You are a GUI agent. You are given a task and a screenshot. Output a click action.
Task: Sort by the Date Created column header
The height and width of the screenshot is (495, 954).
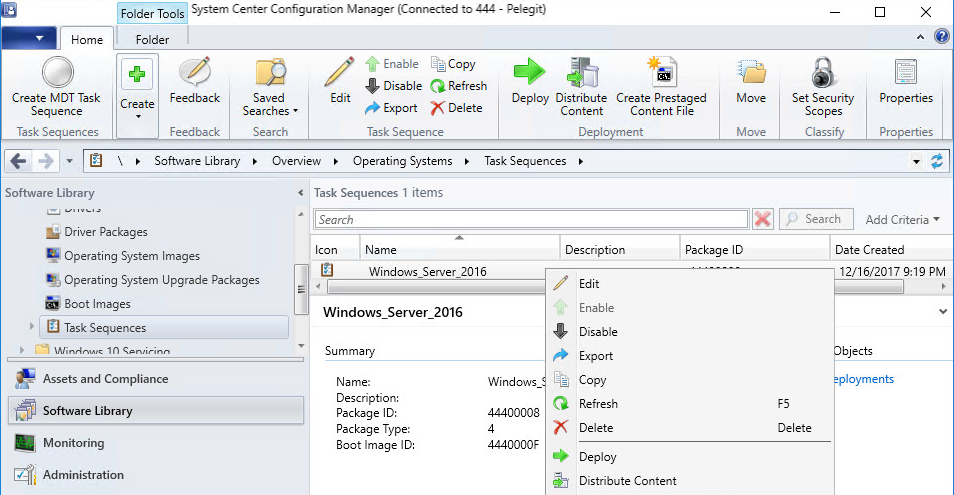click(891, 249)
